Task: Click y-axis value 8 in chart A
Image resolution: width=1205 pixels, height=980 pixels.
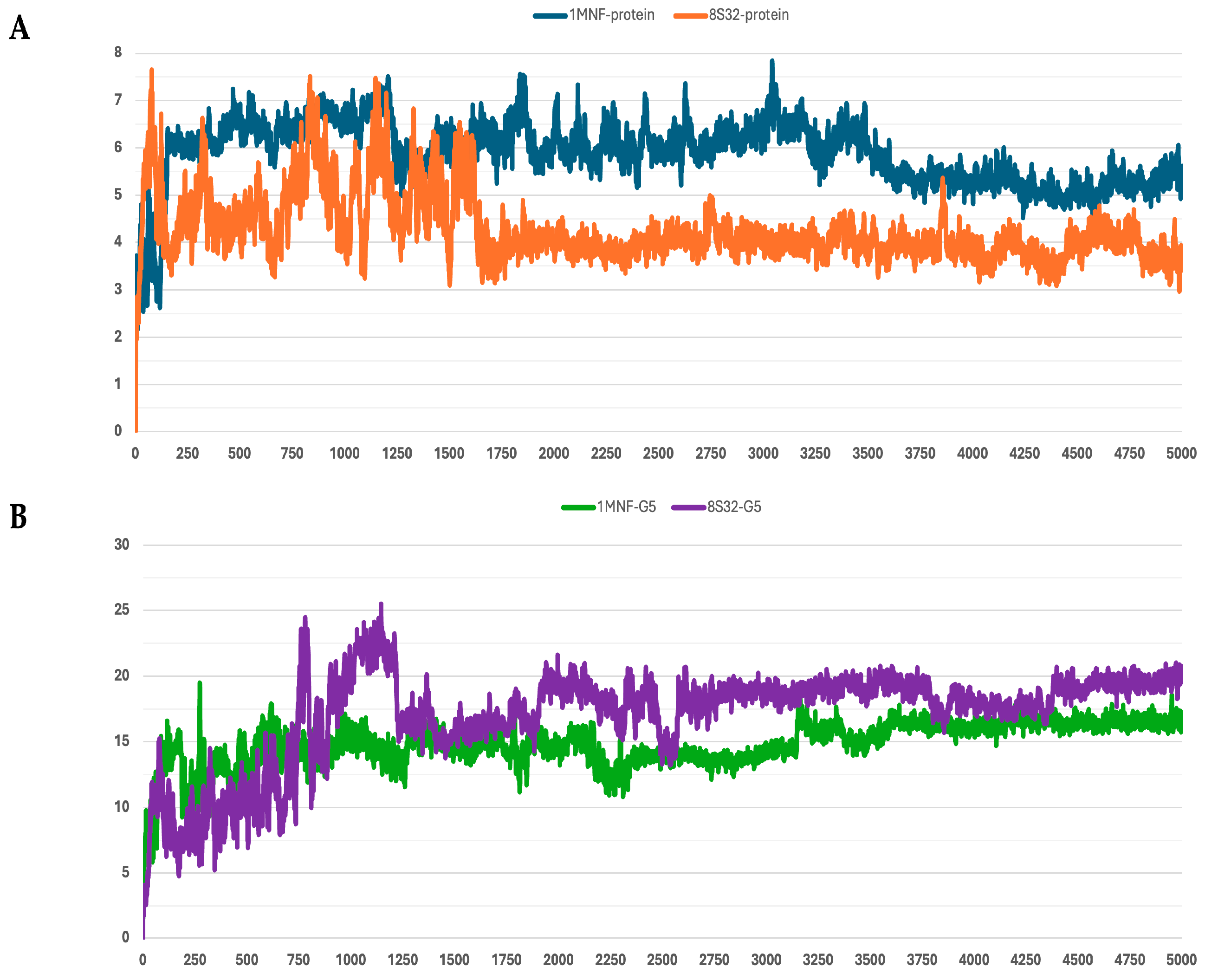Action: (118, 52)
